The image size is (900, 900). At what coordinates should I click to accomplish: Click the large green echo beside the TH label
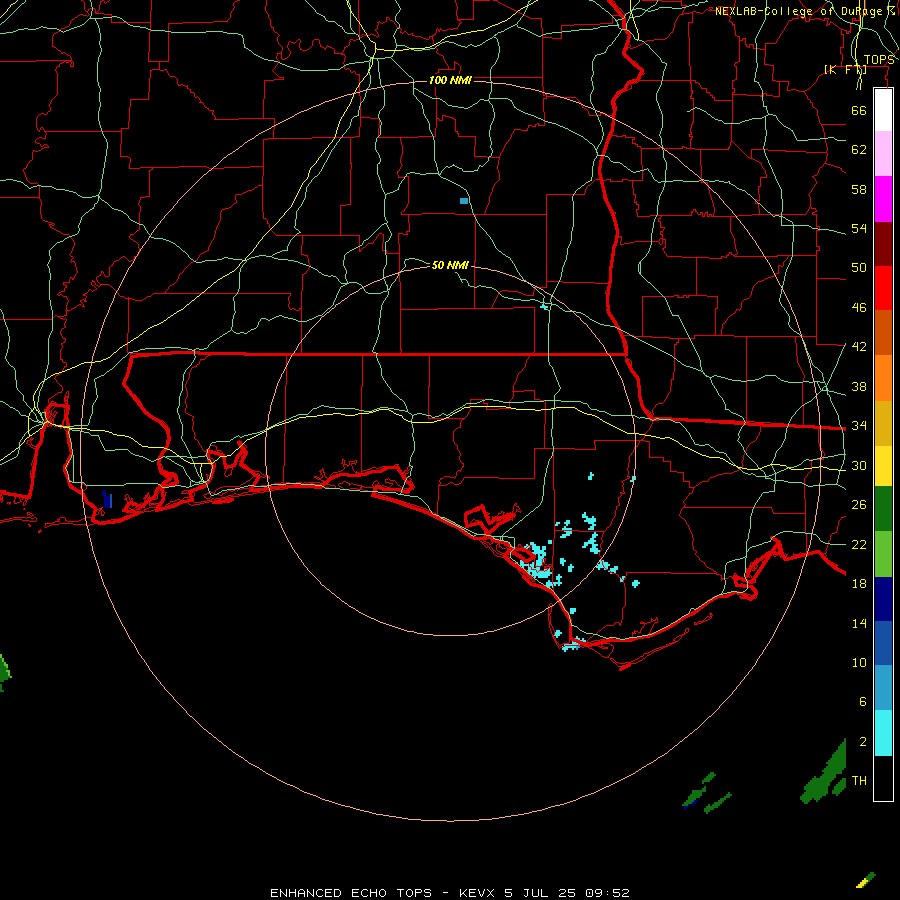coord(825,773)
